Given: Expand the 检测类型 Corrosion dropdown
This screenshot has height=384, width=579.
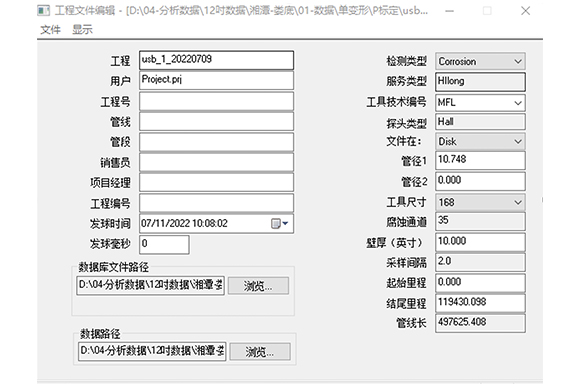Looking at the screenshot, I should pos(518,61).
